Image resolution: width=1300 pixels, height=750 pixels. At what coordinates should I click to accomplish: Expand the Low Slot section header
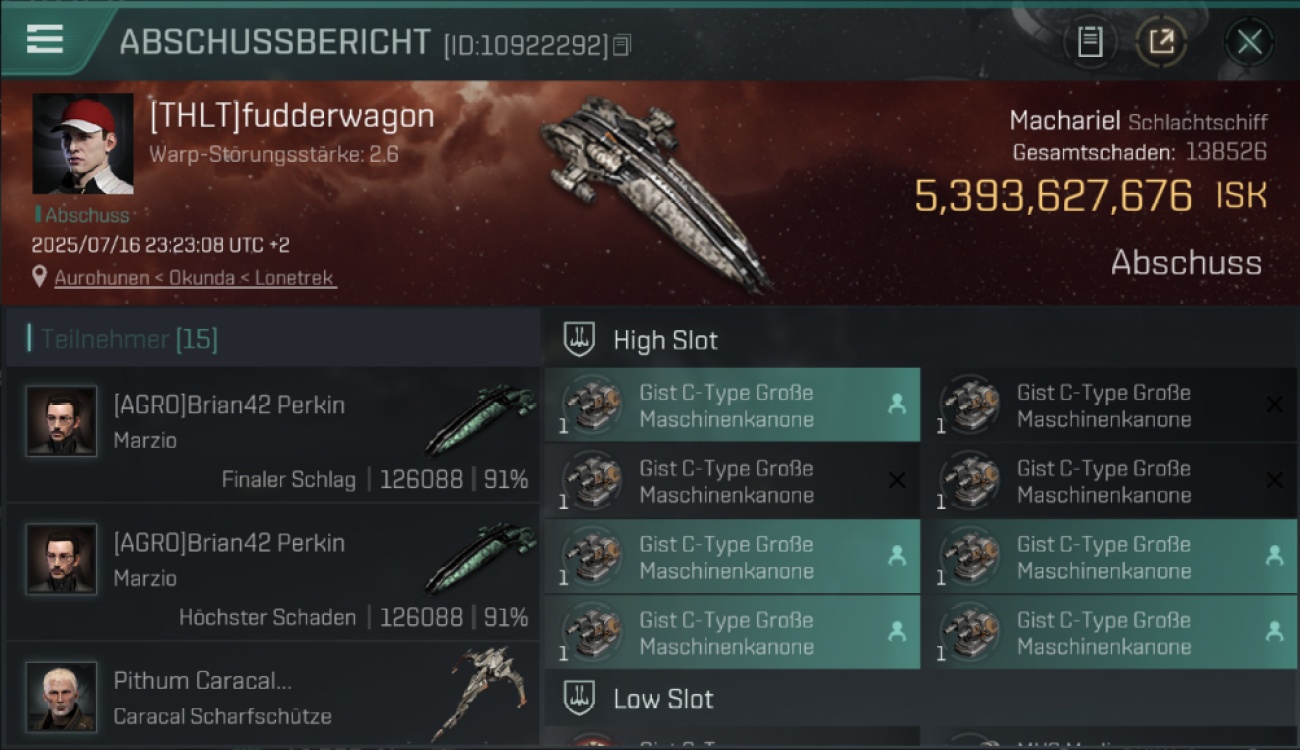pyautogui.click(x=921, y=698)
